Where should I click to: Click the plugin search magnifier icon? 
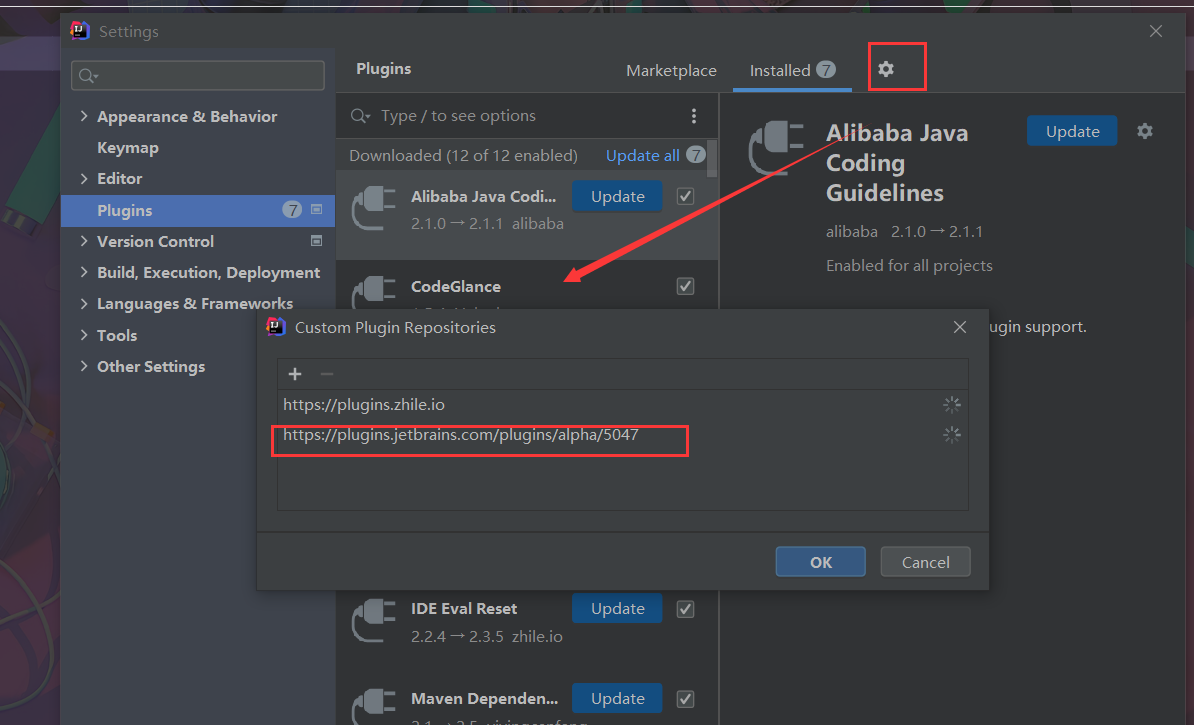359,116
